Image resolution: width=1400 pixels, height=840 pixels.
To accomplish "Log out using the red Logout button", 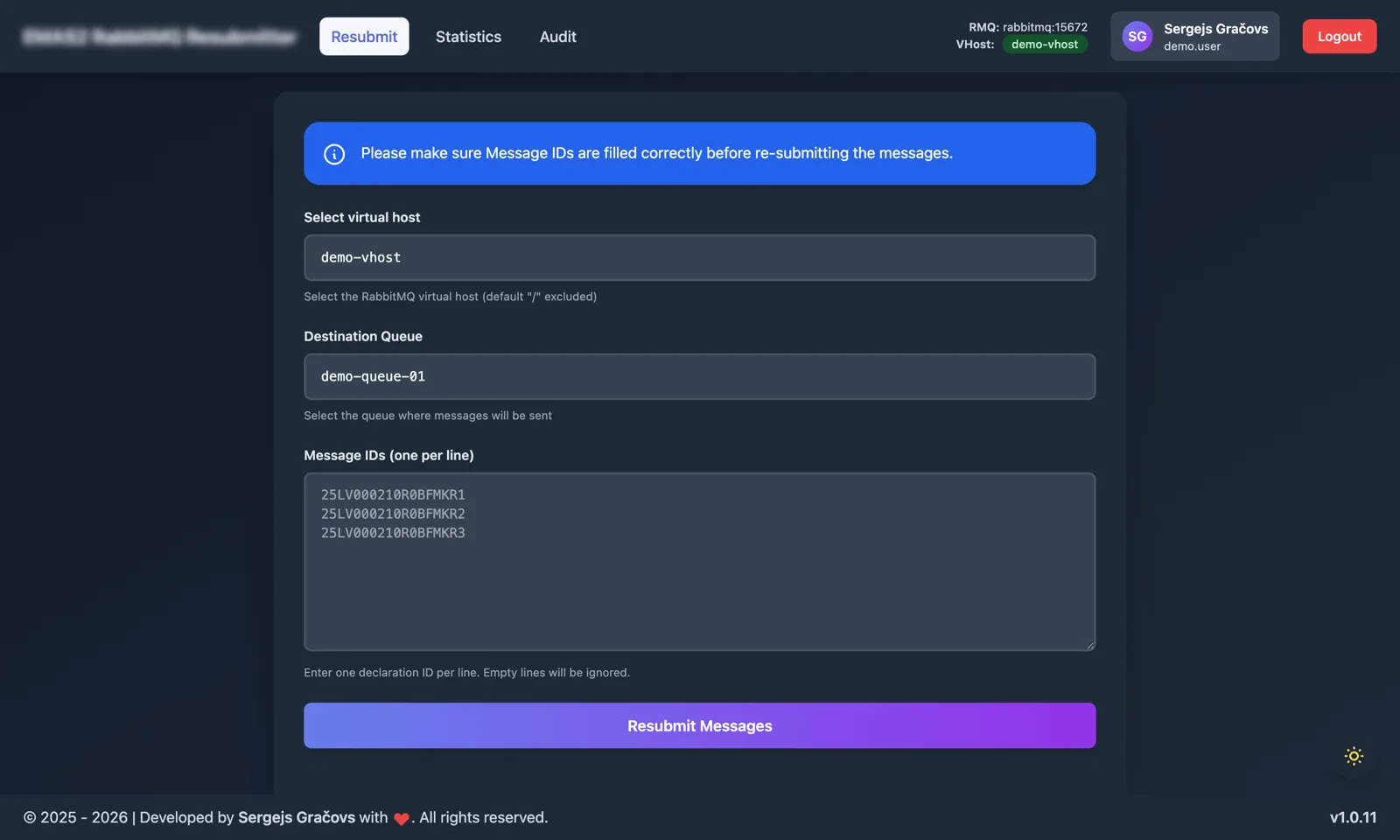I will click(x=1339, y=37).
